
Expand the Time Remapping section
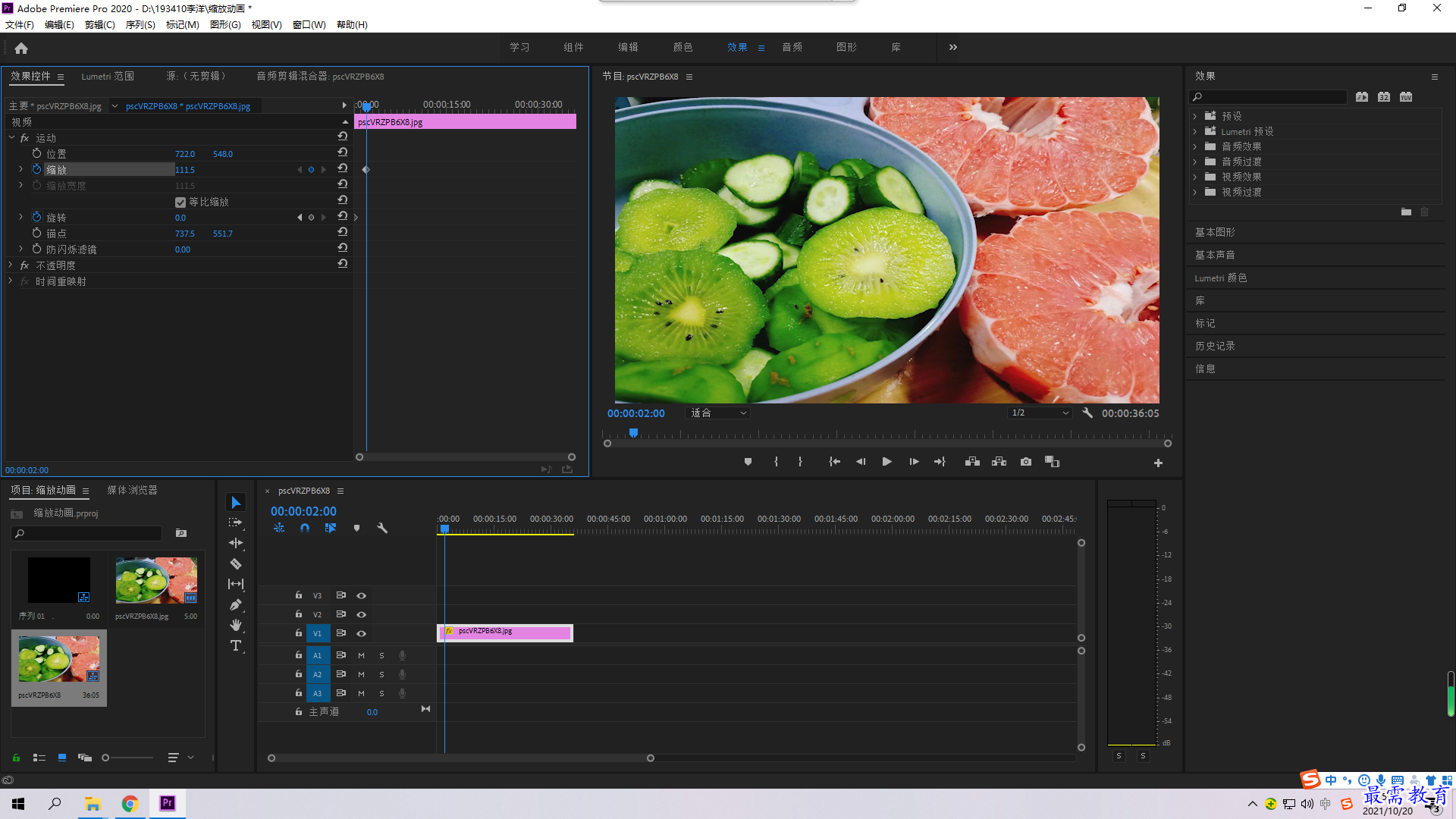11,281
